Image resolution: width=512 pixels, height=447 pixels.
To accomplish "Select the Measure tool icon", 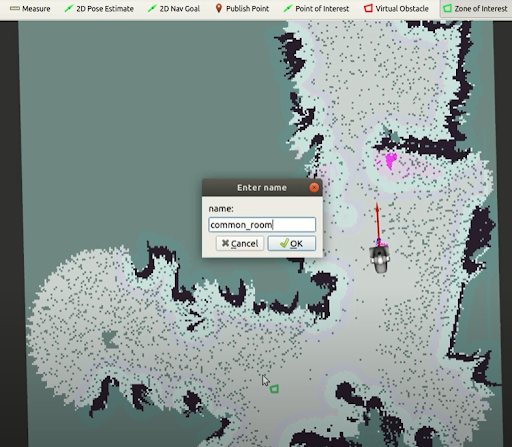I will tap(15, 9).
